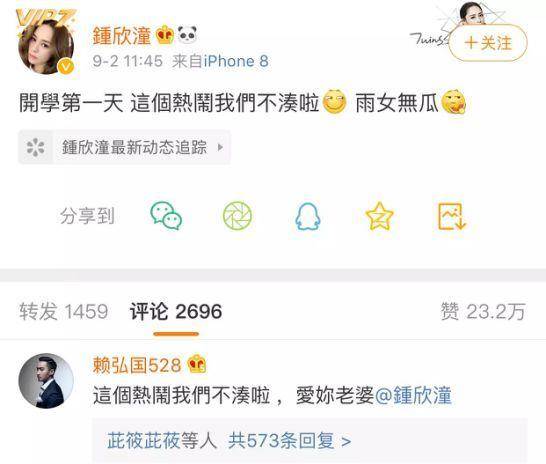
Task: Share to WeChat Moments via aperture icon
Action: coord(237,216)
